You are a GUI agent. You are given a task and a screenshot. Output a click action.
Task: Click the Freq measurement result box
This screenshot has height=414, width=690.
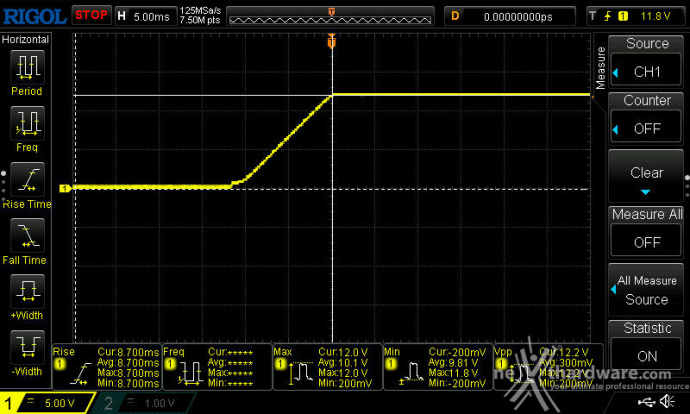pyautogui.click(x=217, y=367)
